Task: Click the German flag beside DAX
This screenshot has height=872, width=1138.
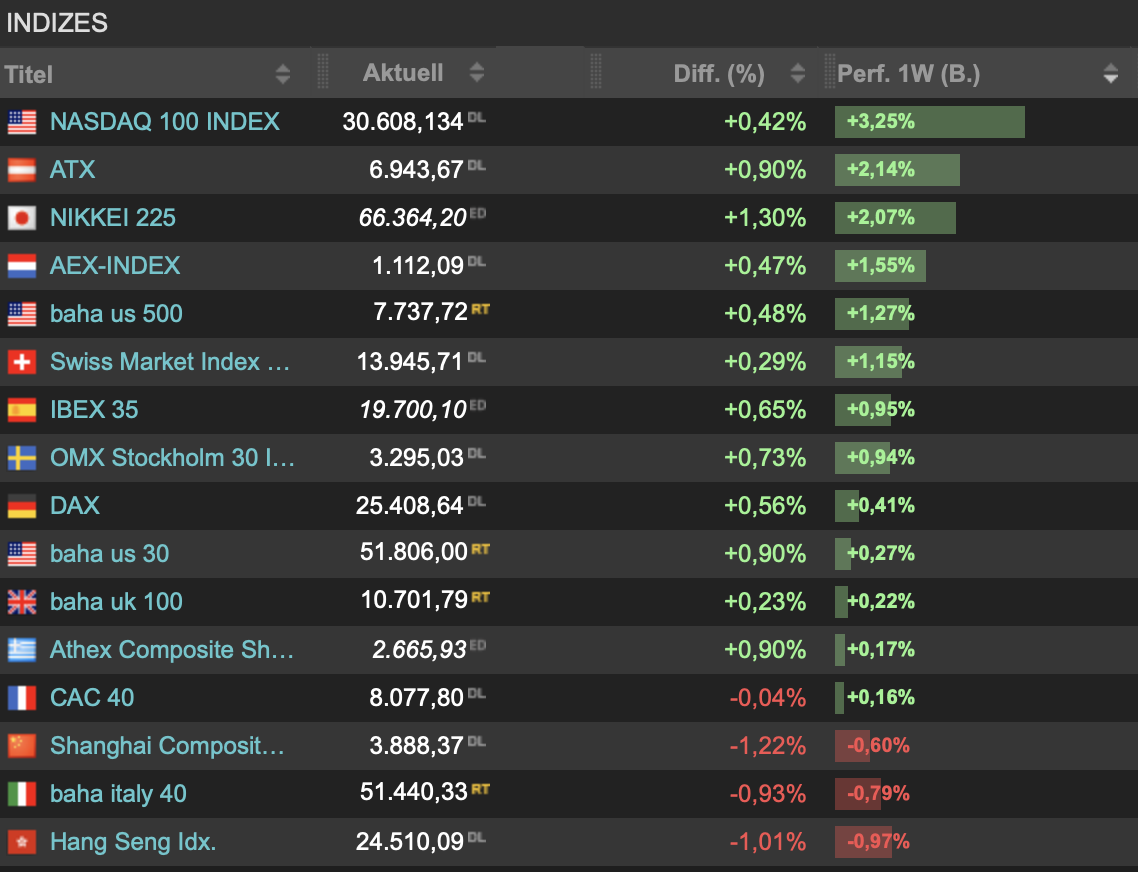Action: (22, 505)
